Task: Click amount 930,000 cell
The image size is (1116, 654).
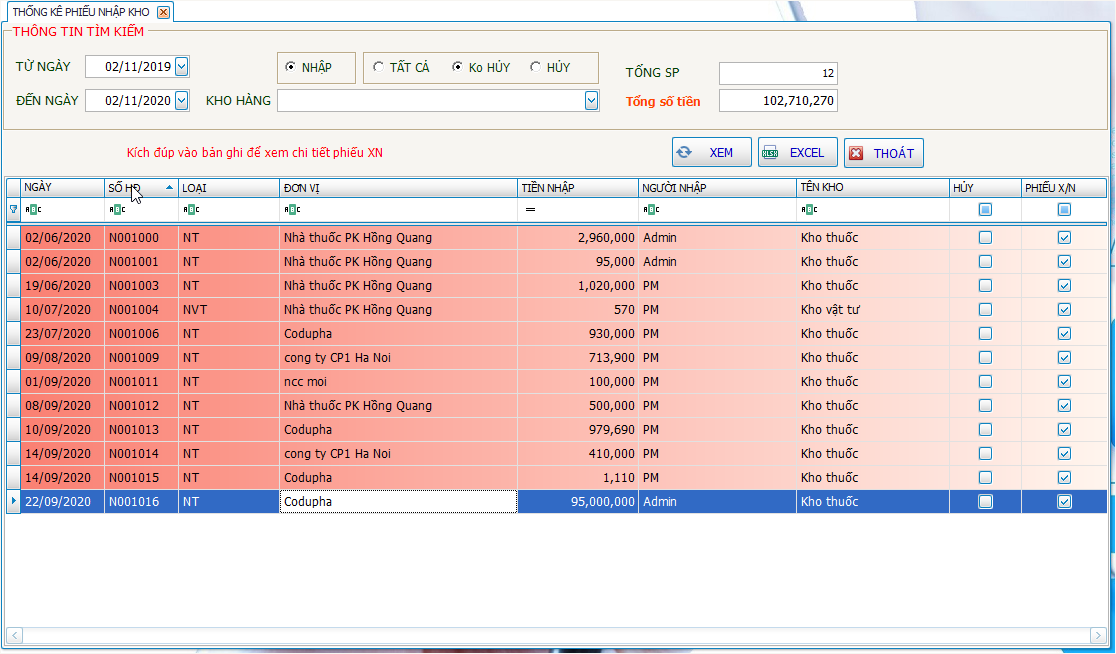Action: point(577,334)
